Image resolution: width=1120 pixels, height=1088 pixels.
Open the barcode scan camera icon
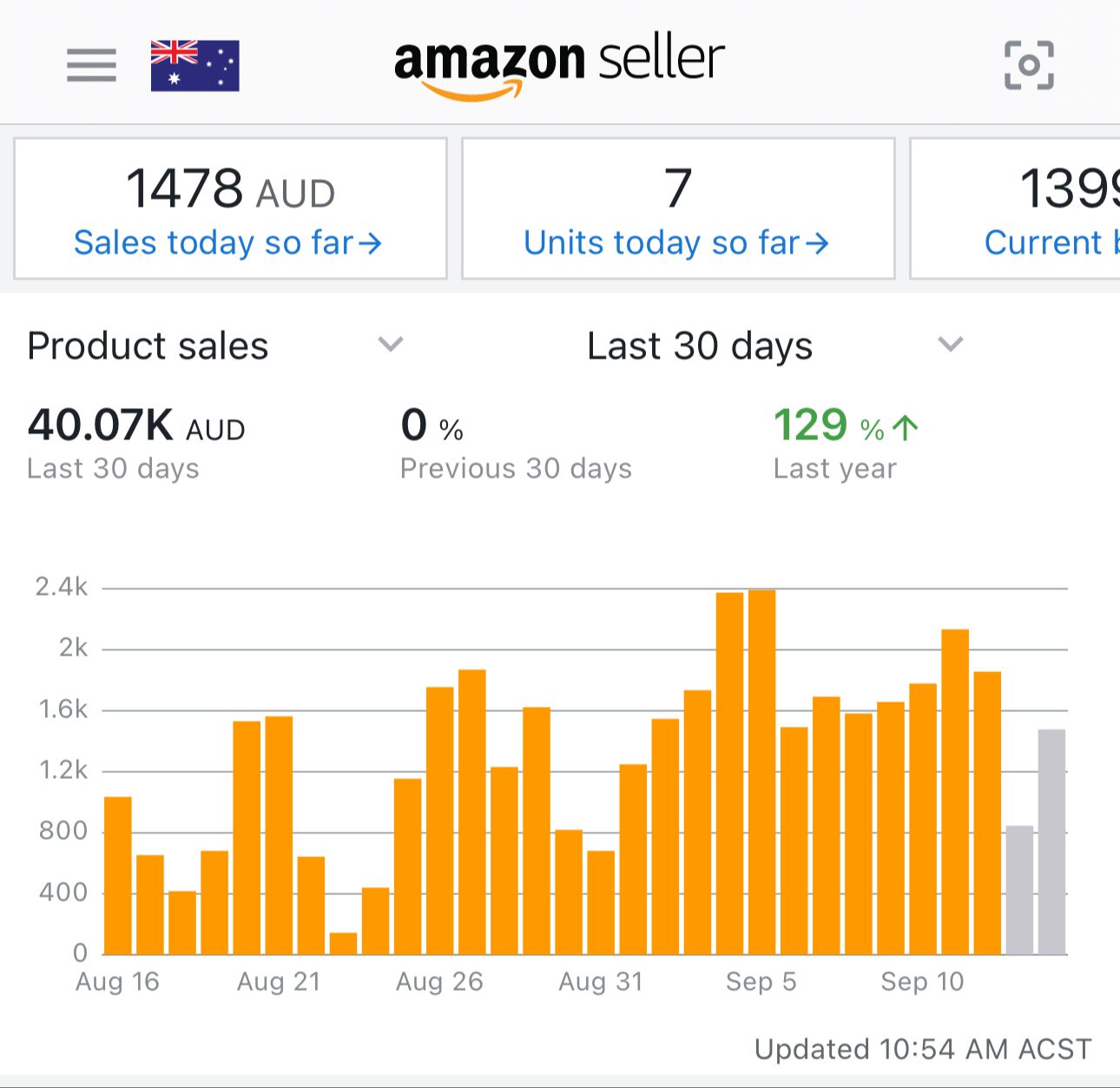1029,65
